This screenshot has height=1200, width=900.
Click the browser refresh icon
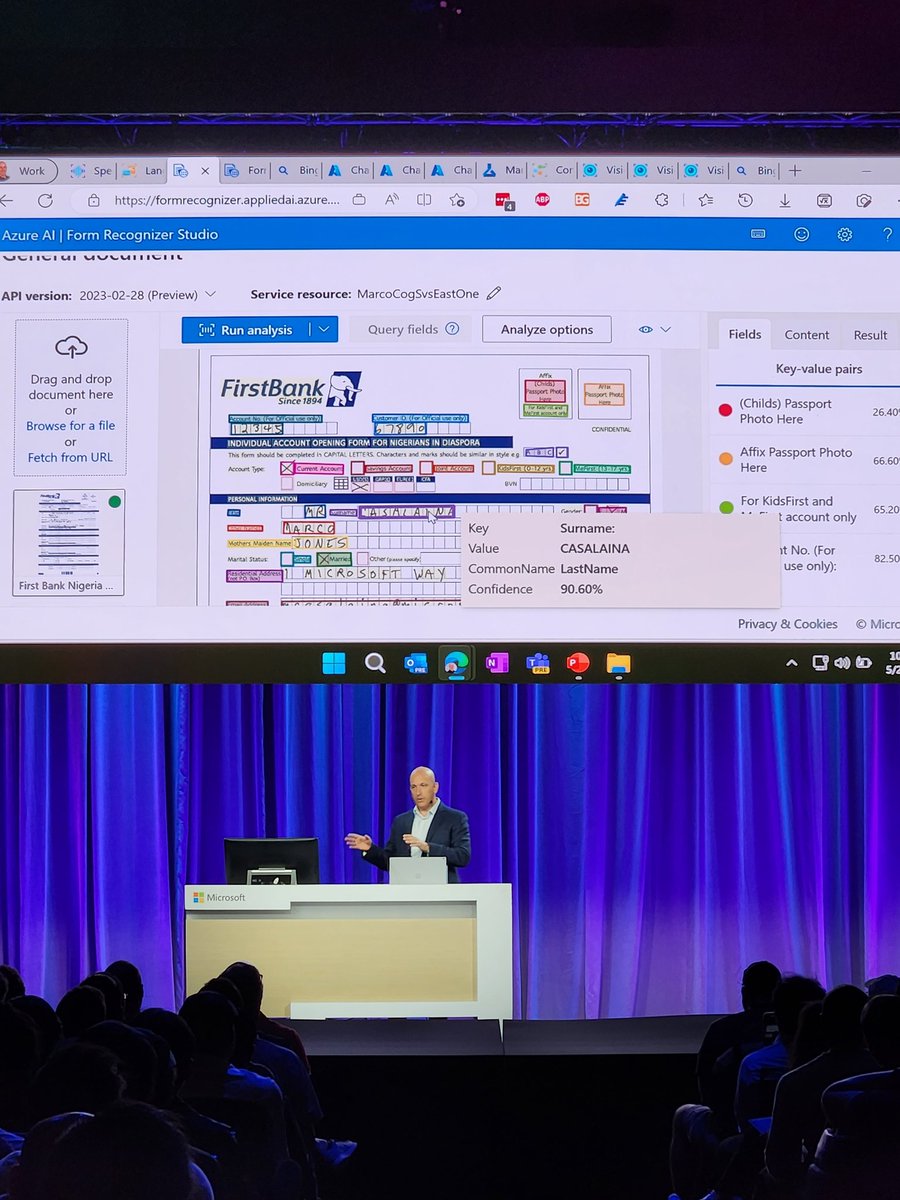pyautogui.click(x=45, y=200)
